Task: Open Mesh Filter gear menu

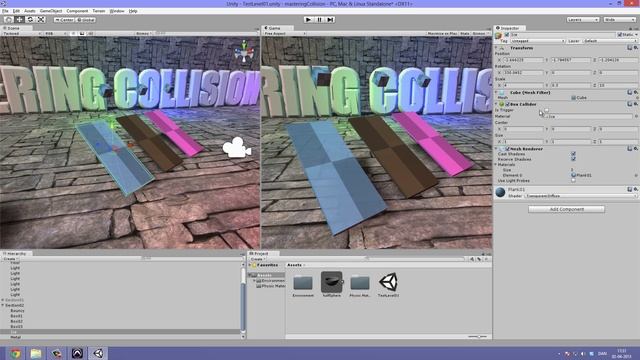Action: 636,93
